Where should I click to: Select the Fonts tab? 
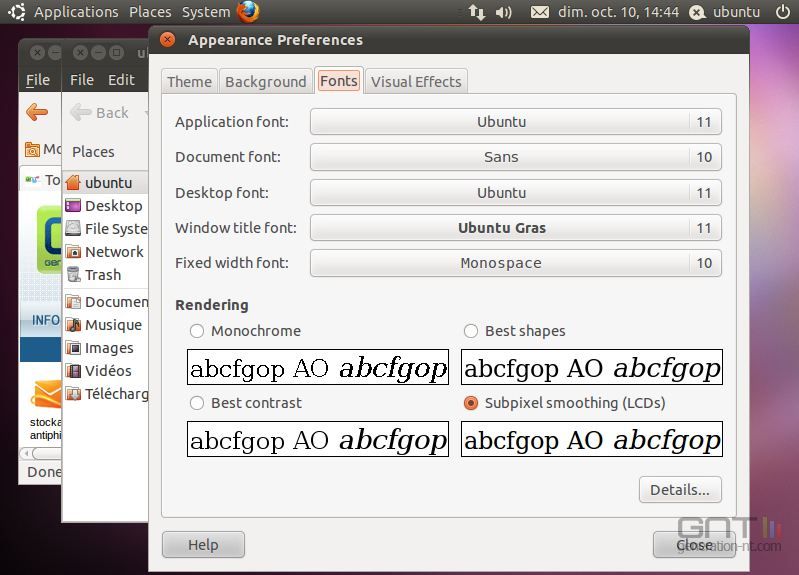pos(339,81)
